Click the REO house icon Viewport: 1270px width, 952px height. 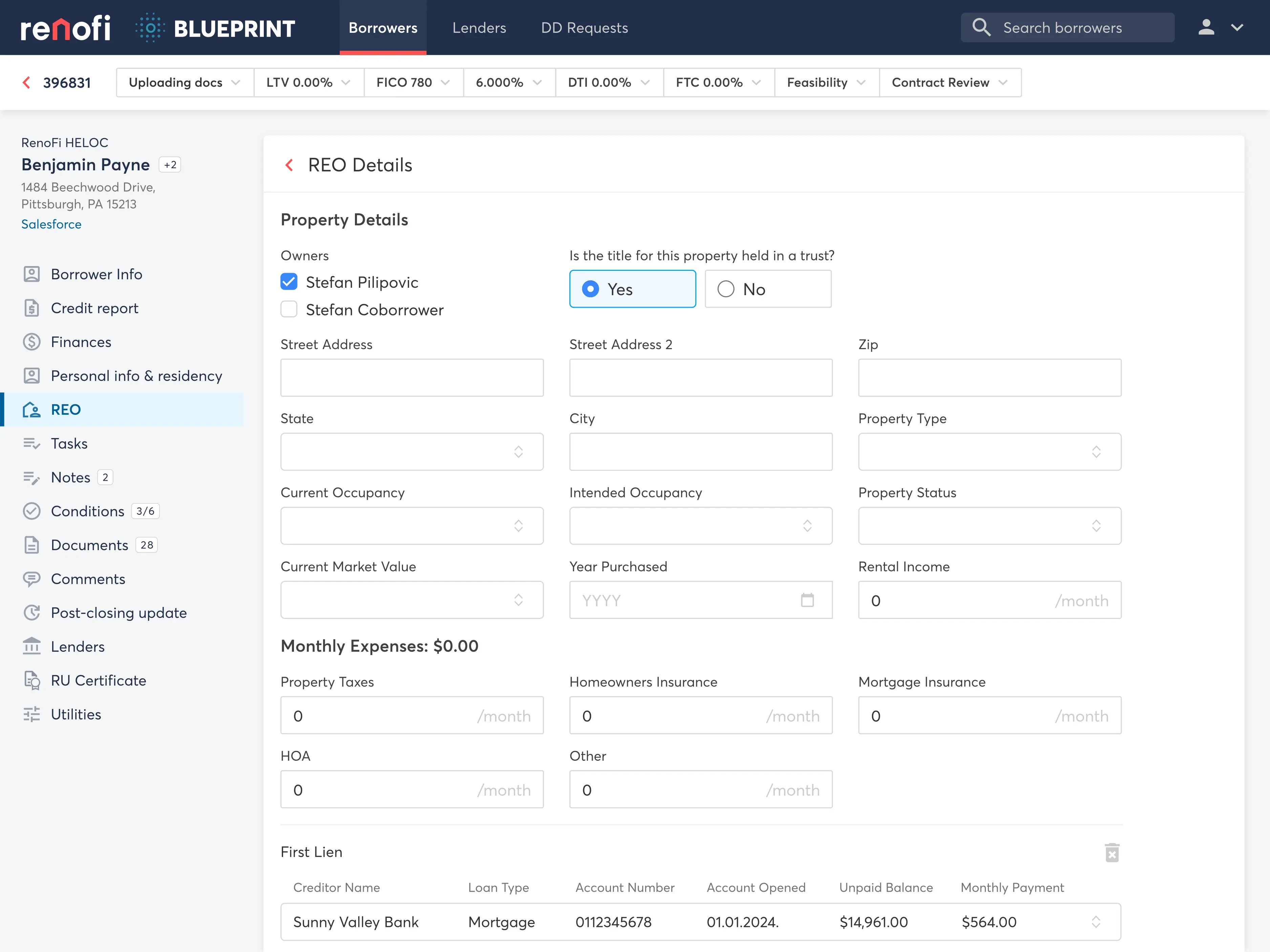click(31, 410)
